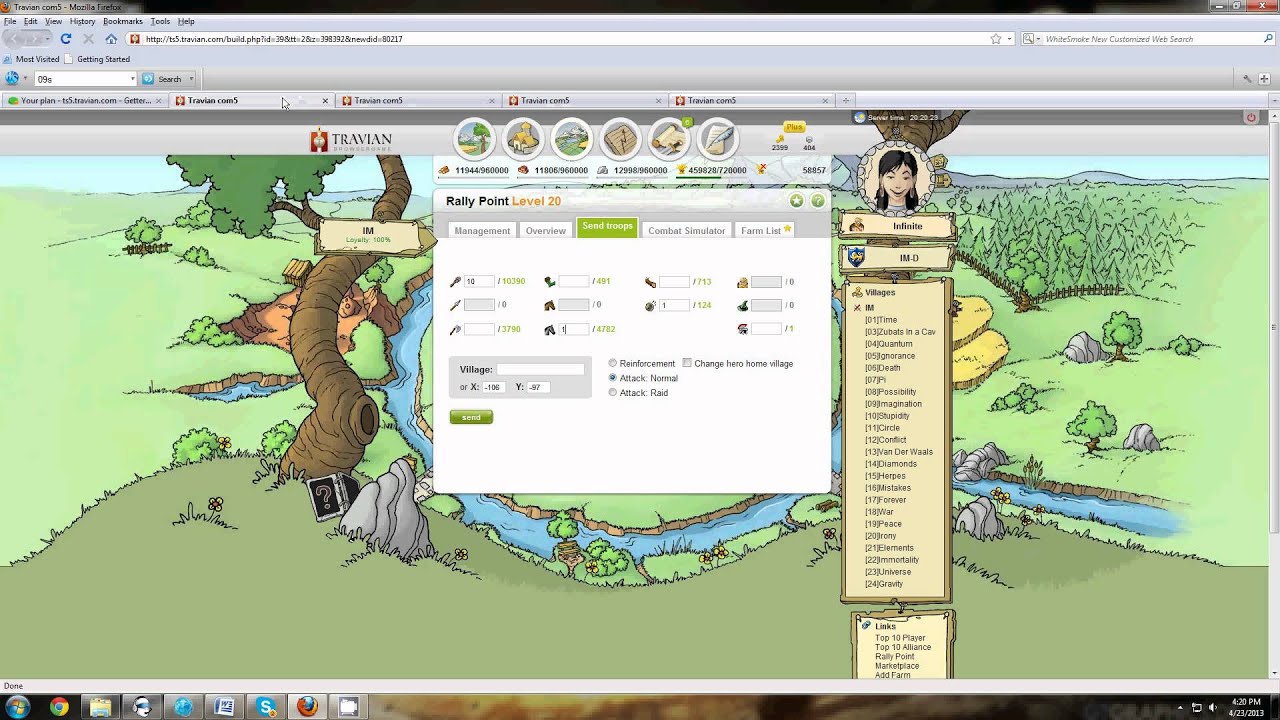Click the catapult unit icon beside 124

pyautogui.click(x=650, y=305)
